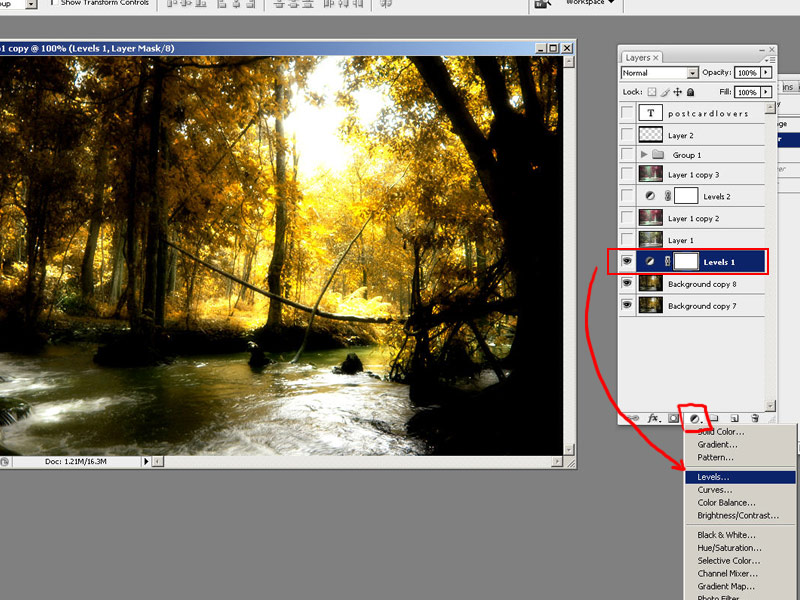
Task: Click the document horizontal scroll right arrow
Action: point(557,462)
